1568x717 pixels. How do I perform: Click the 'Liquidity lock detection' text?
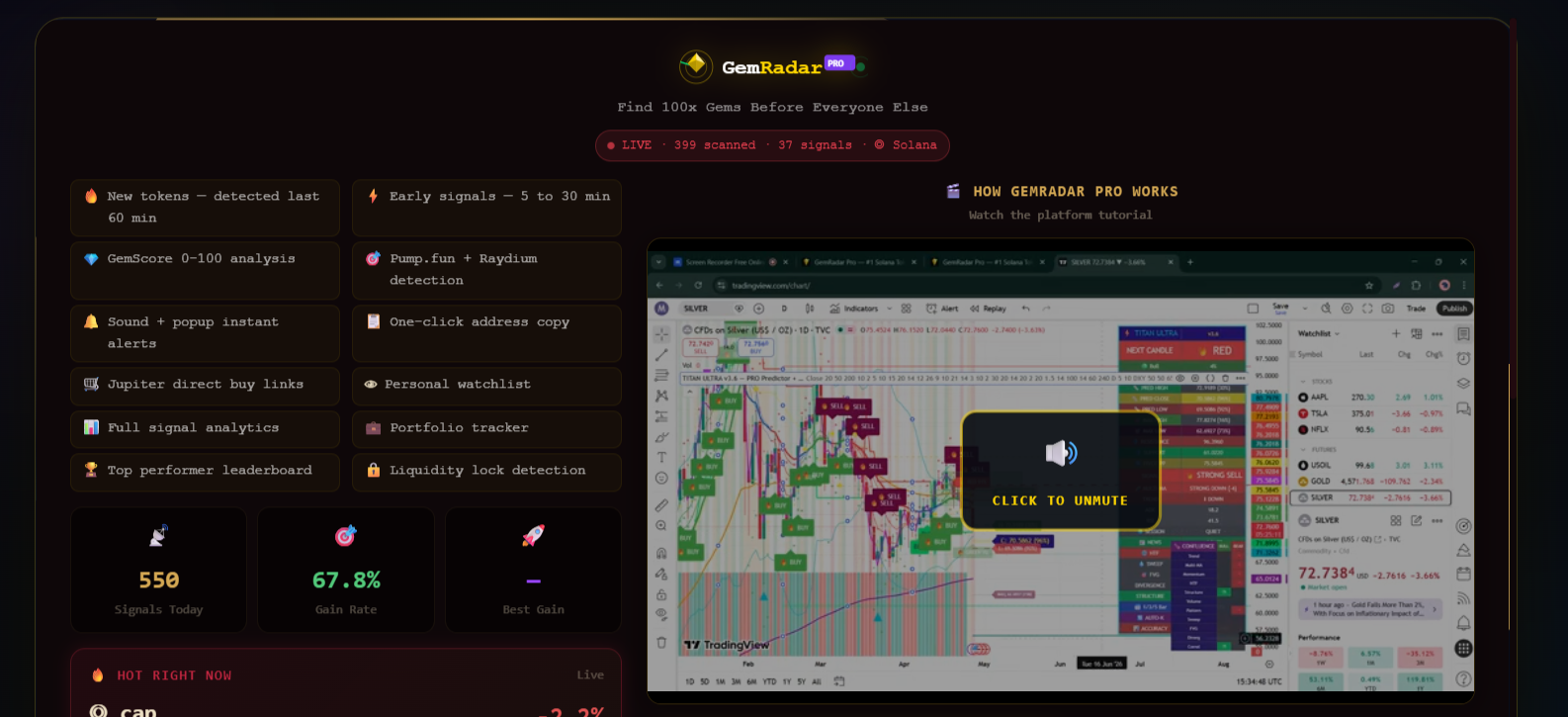click(x=487, y=471)
